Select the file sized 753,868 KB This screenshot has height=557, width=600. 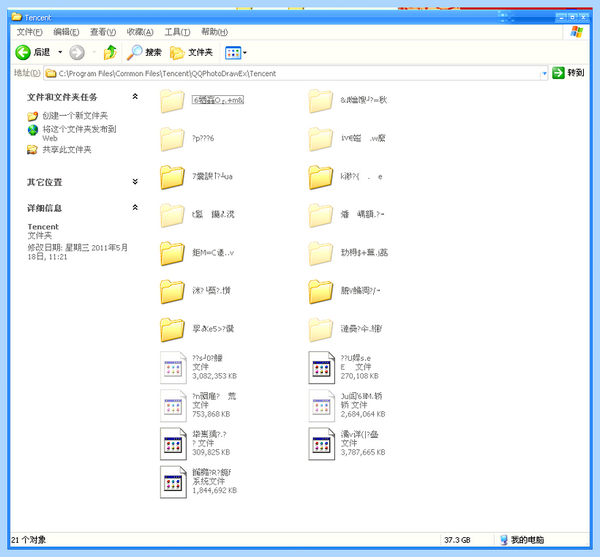[x=198, y=406]
